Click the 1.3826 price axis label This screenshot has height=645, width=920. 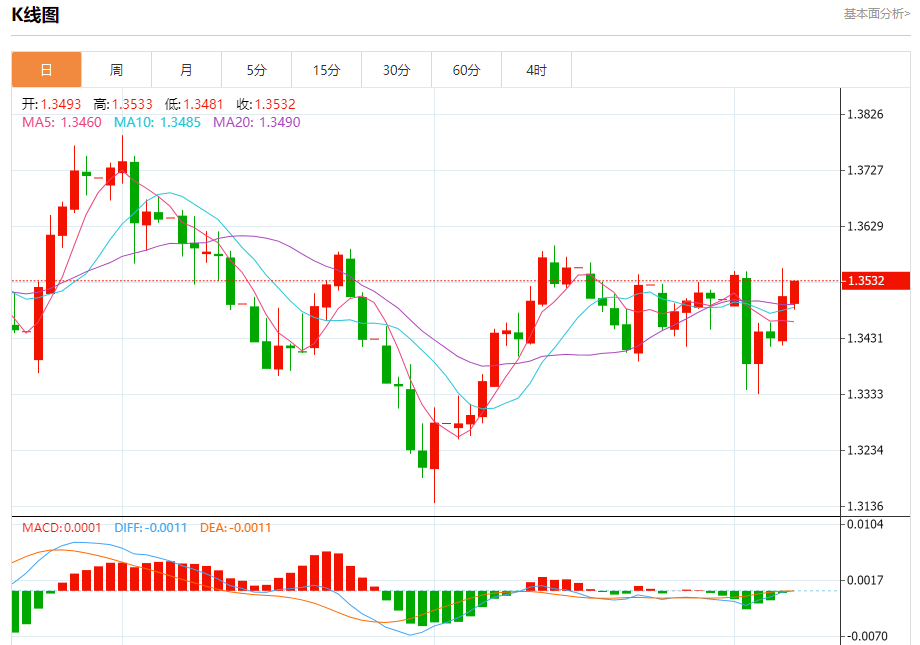[x=865, y=114]
